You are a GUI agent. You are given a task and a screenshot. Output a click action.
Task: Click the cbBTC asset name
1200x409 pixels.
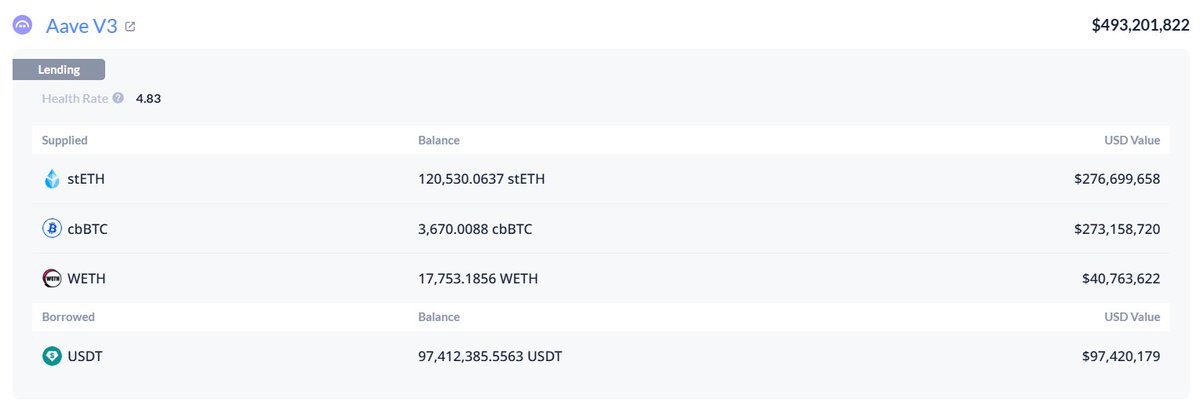coord(89,229)
